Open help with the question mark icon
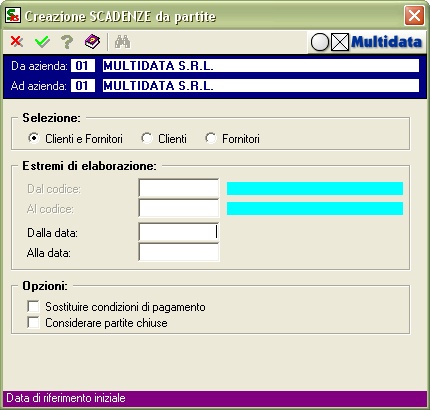Viewport: 430px width, 410px height. pyautogui.click(x=67, y=42)
